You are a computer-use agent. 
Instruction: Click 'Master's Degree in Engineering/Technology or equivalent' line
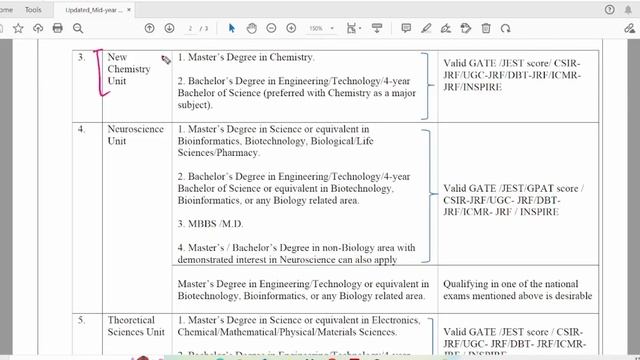(x=303, y=284)
